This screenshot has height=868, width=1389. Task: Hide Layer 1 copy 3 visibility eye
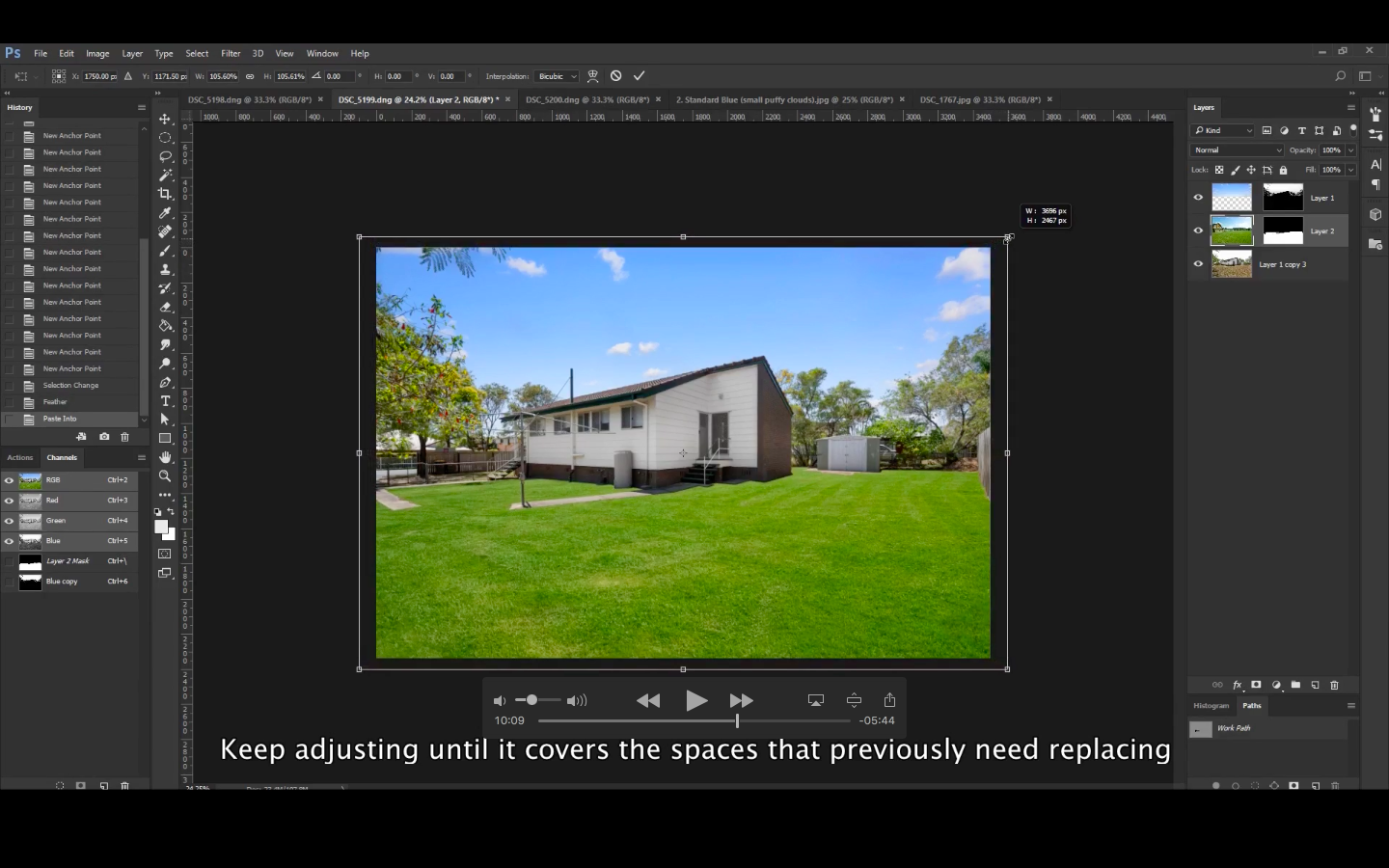[x=1198, y=263]
